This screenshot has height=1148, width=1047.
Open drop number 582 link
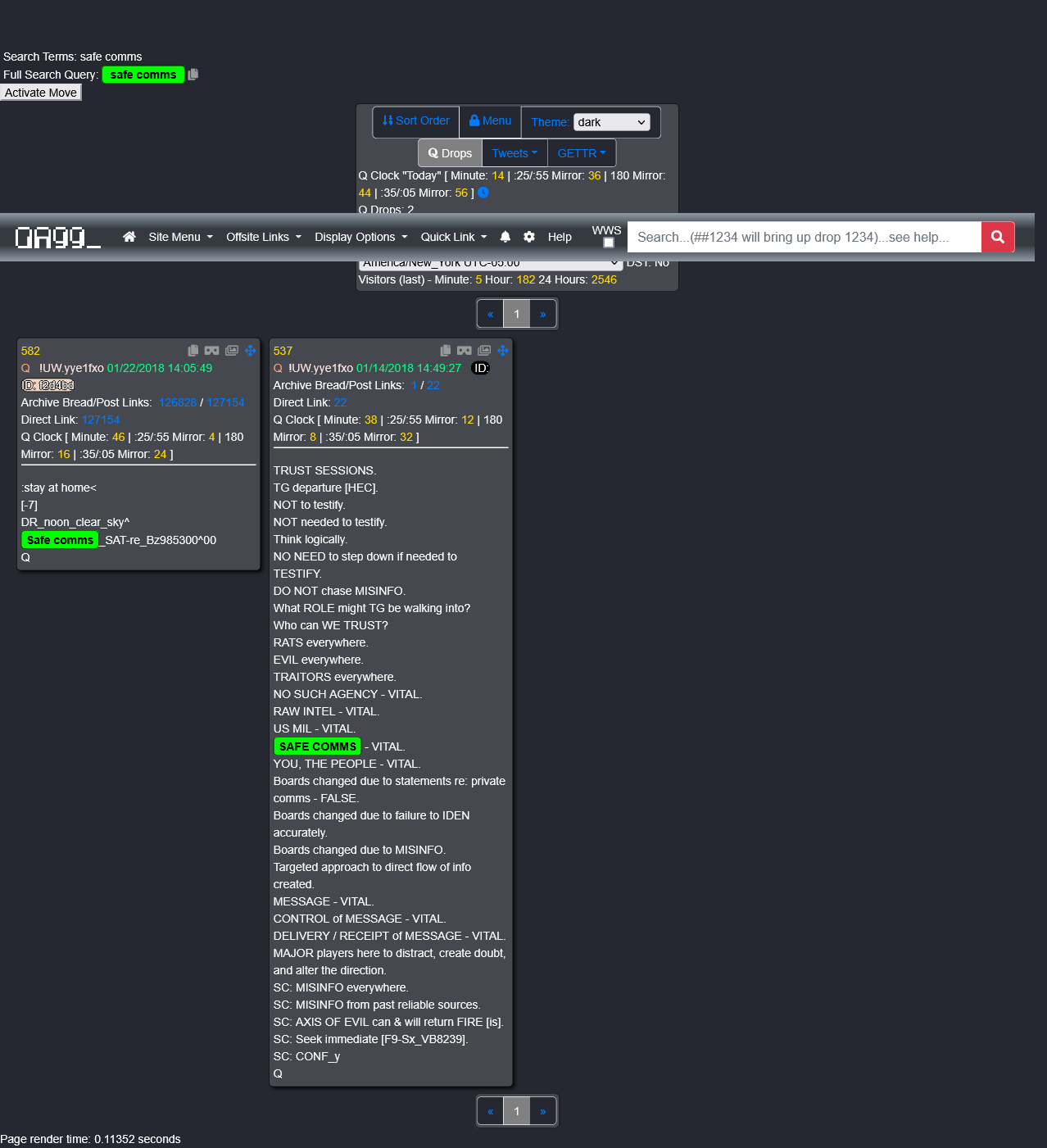(x=30, y=351)
